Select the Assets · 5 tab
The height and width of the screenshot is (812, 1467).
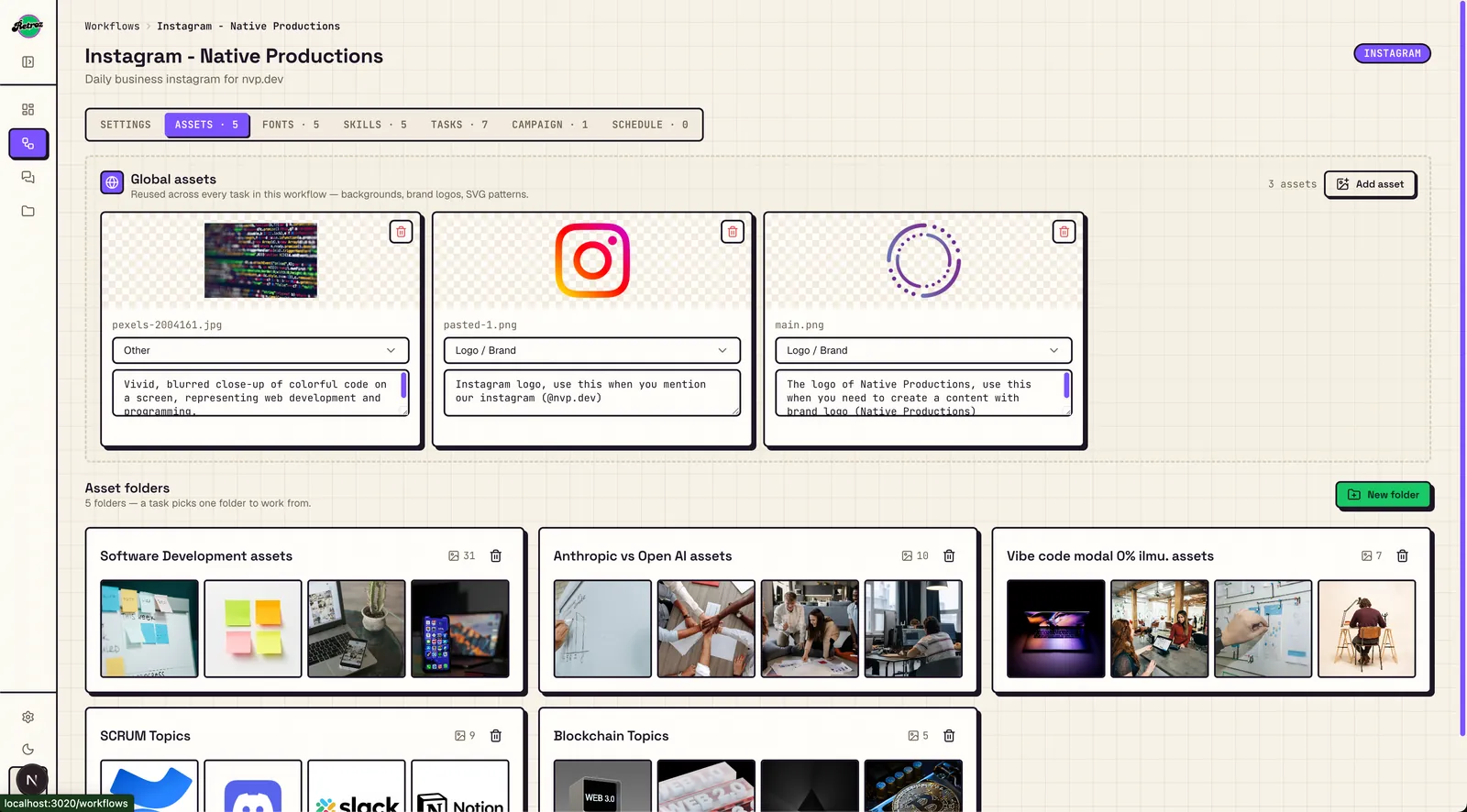tap(207, 125)
